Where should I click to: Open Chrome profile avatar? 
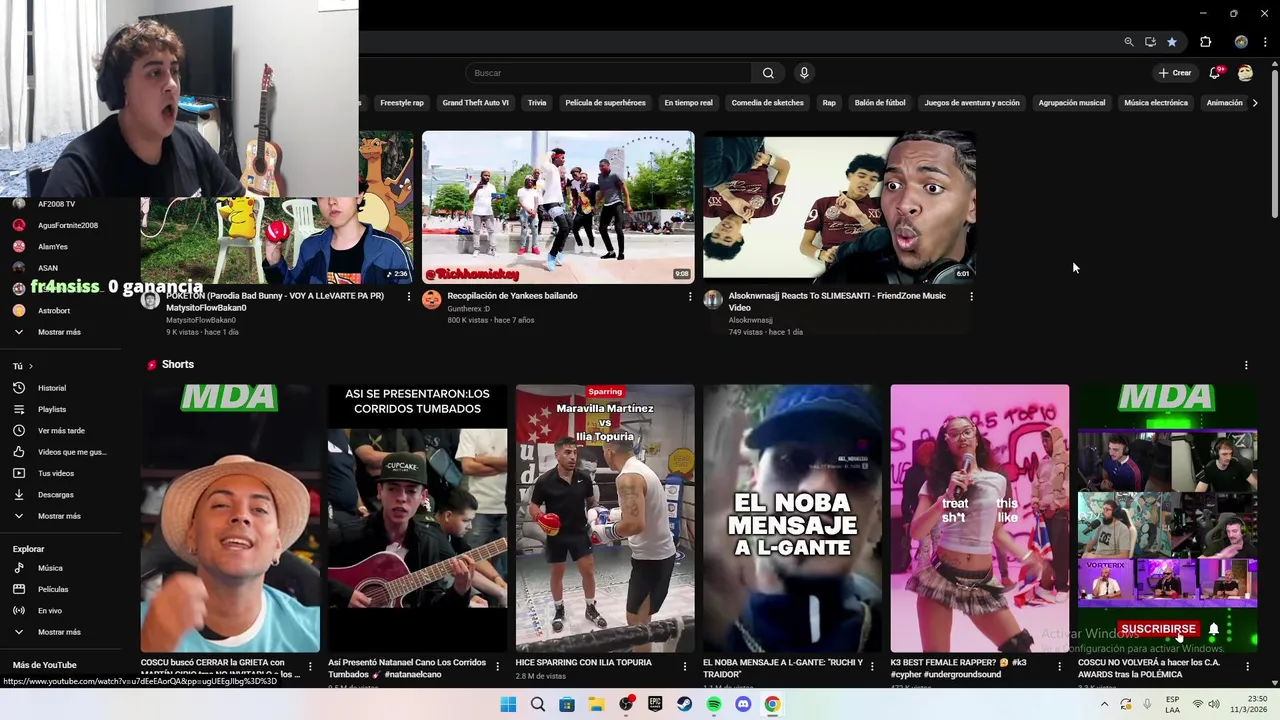pos(1241,42)
